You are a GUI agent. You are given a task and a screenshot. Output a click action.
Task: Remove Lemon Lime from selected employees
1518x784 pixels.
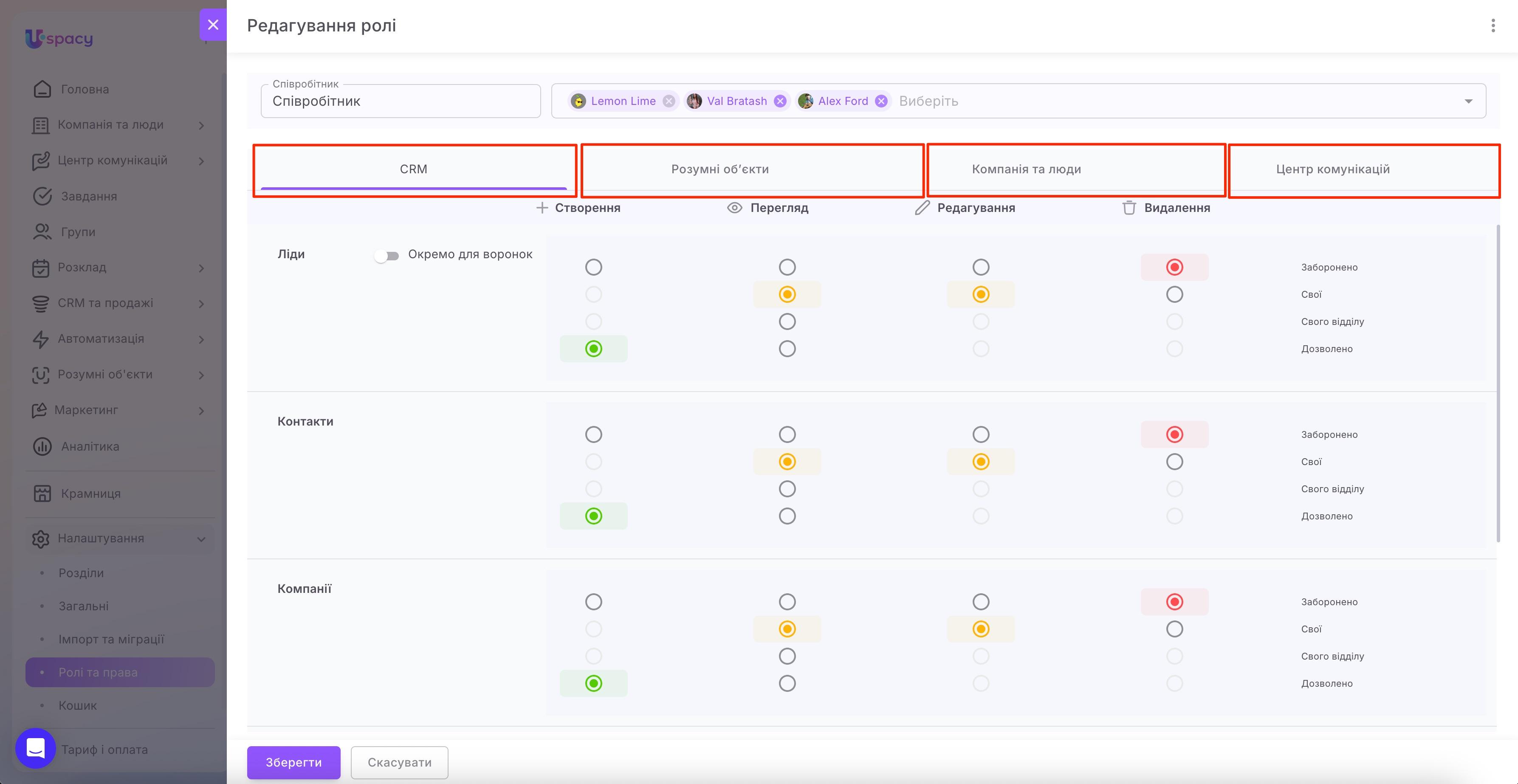coord(668,102)
